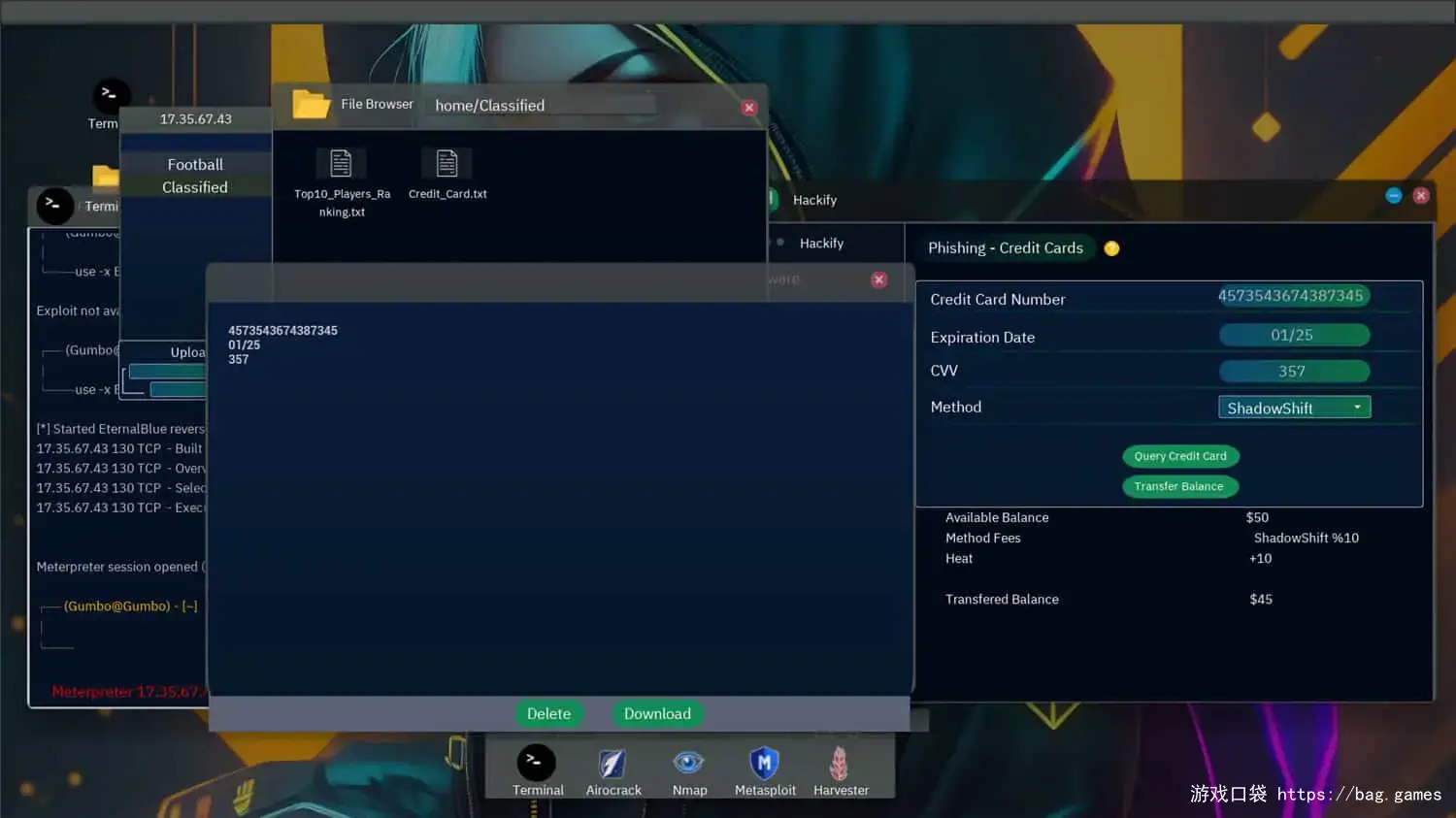
Task: Click the Hackify window title
Action: [814, 200]
